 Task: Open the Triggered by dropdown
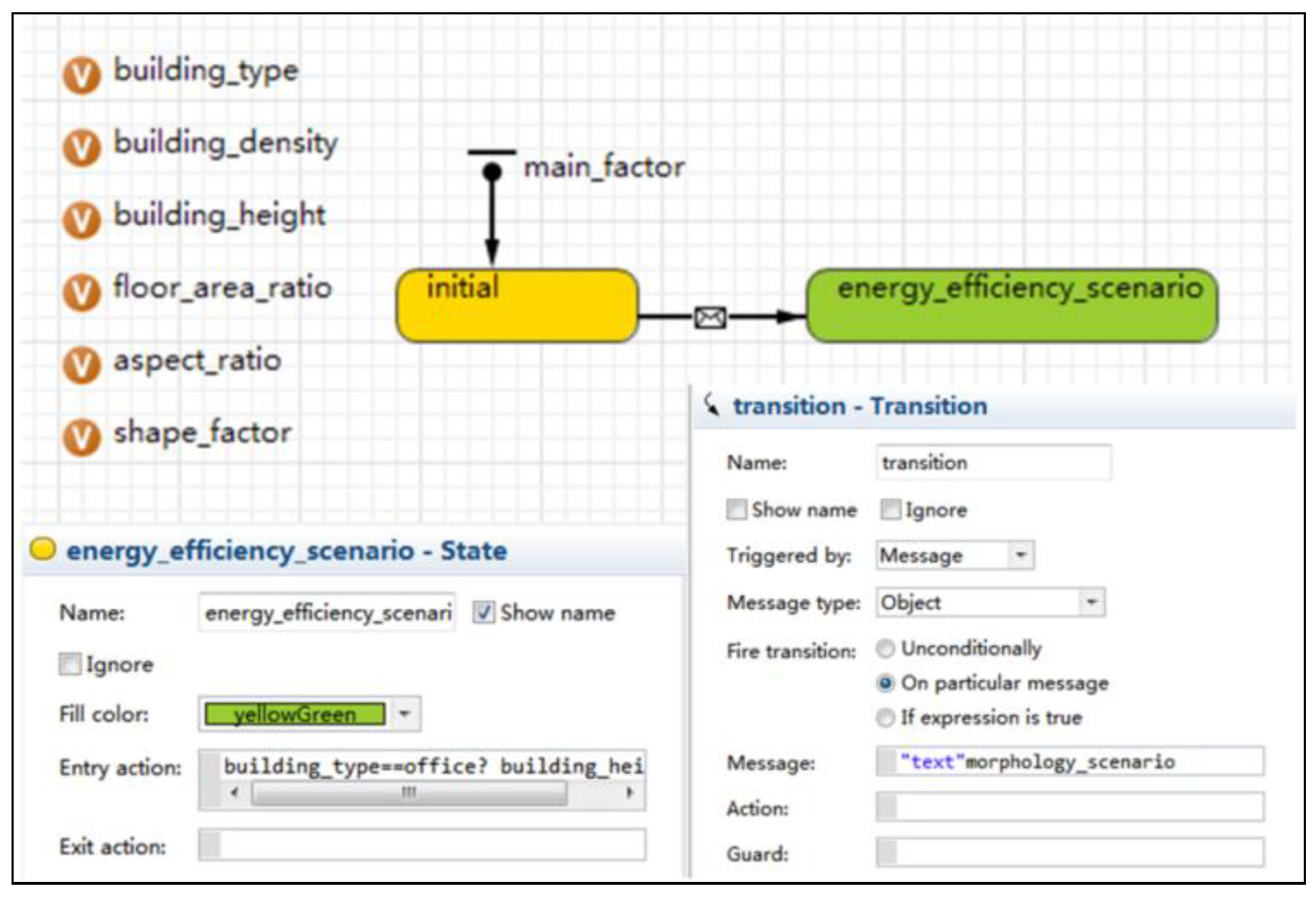[1020, 556]
